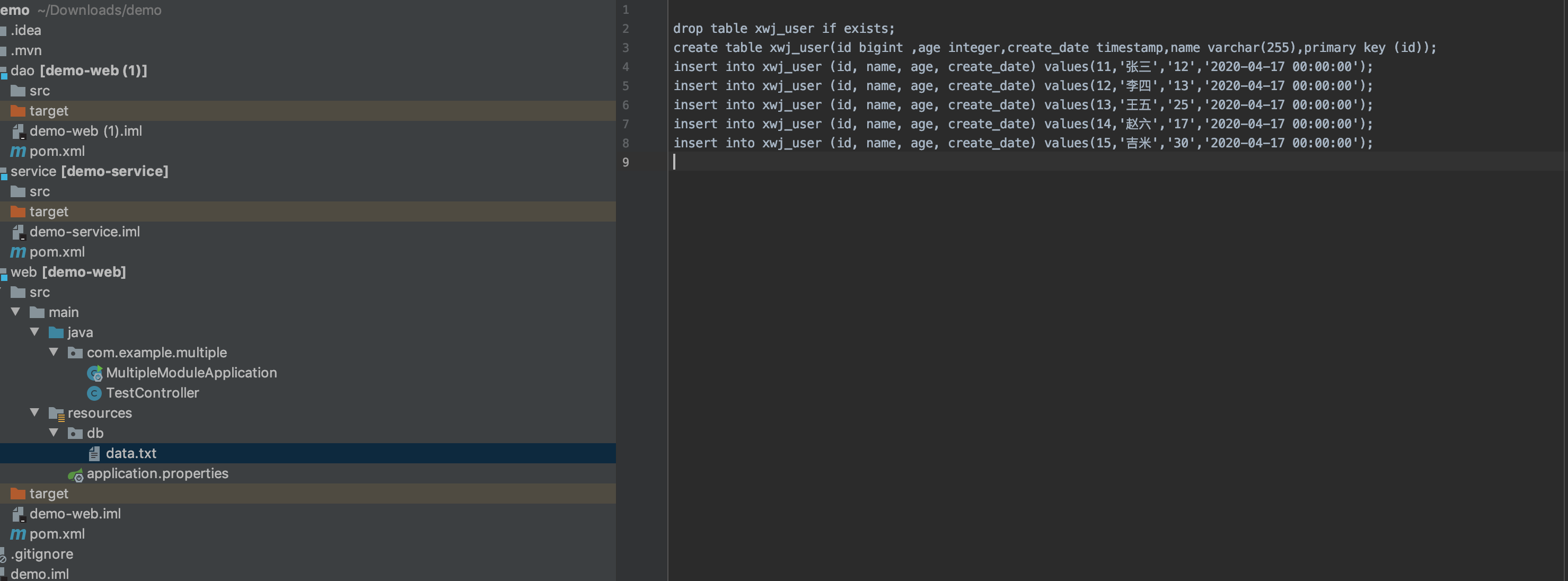This screenshot has height=581, width=1568.
Task: Click the TestController class icon
Action: pyautogui.click(x=94, y=393)
